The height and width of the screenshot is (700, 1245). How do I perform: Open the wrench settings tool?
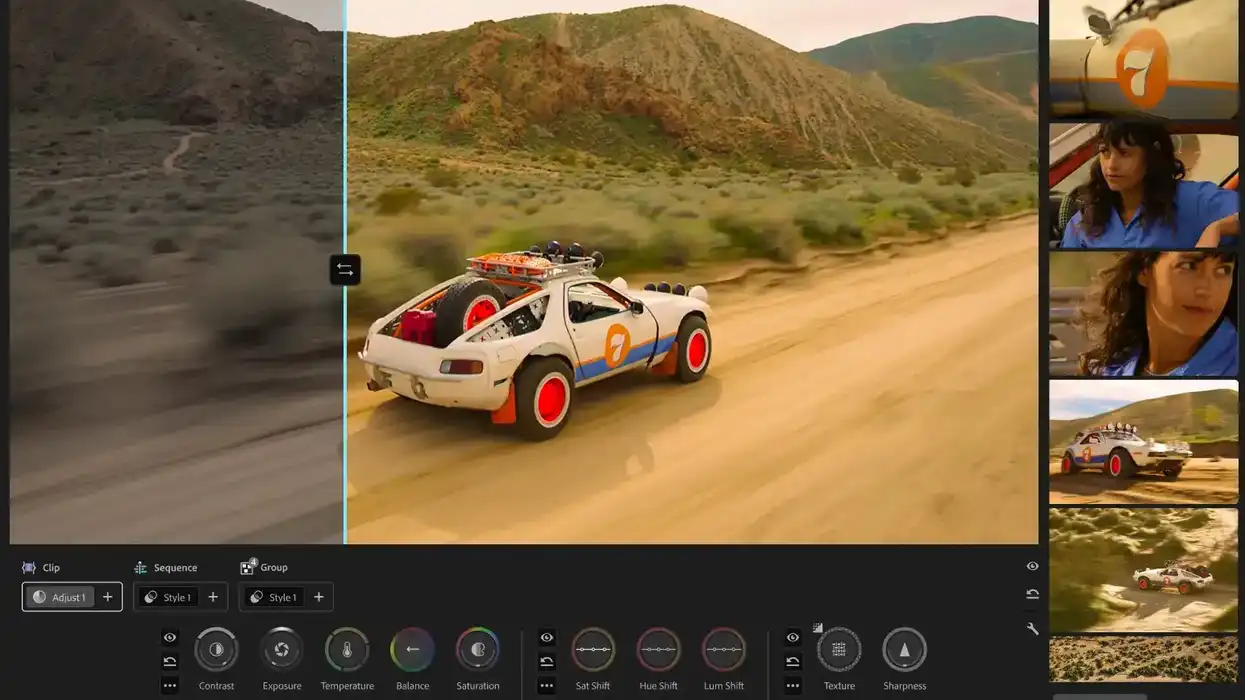(1033, 629)
